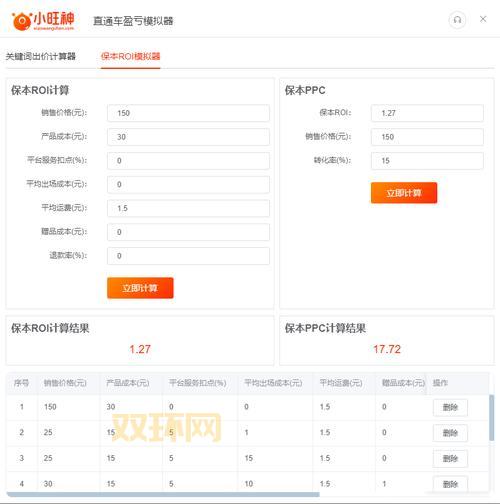This screenshot has width=500, height=504.
Task: Click the 平均运费 input field
Action: (x=188, y=208)
